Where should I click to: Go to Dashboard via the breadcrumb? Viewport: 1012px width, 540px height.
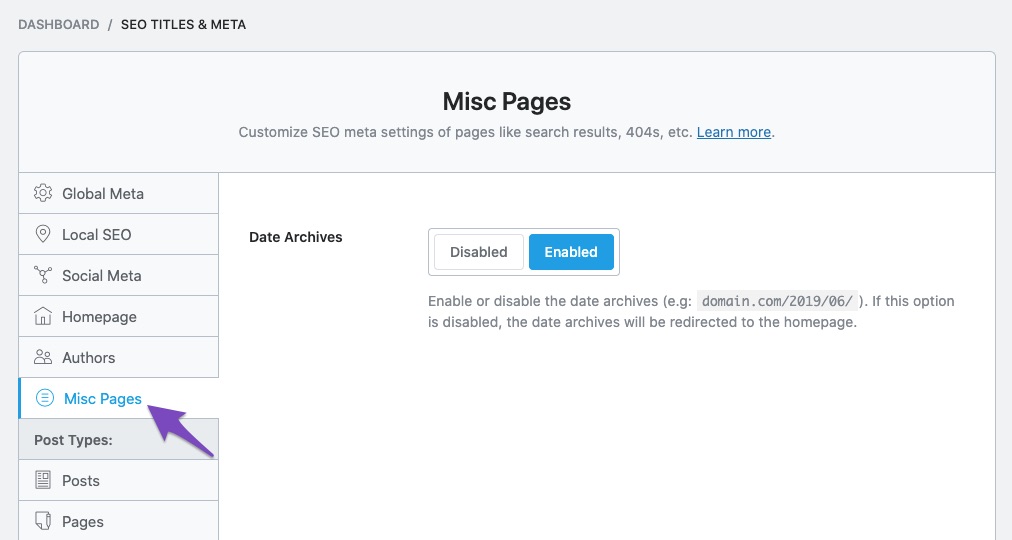coord(59,24)
